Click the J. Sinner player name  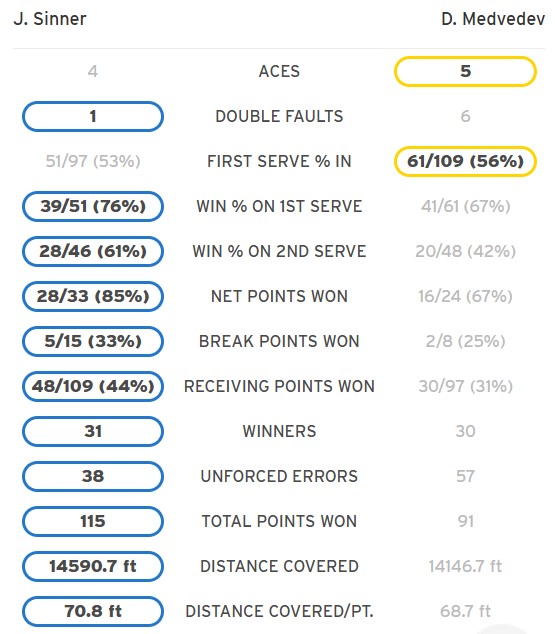pyautogui.click(x=50, y=19)
